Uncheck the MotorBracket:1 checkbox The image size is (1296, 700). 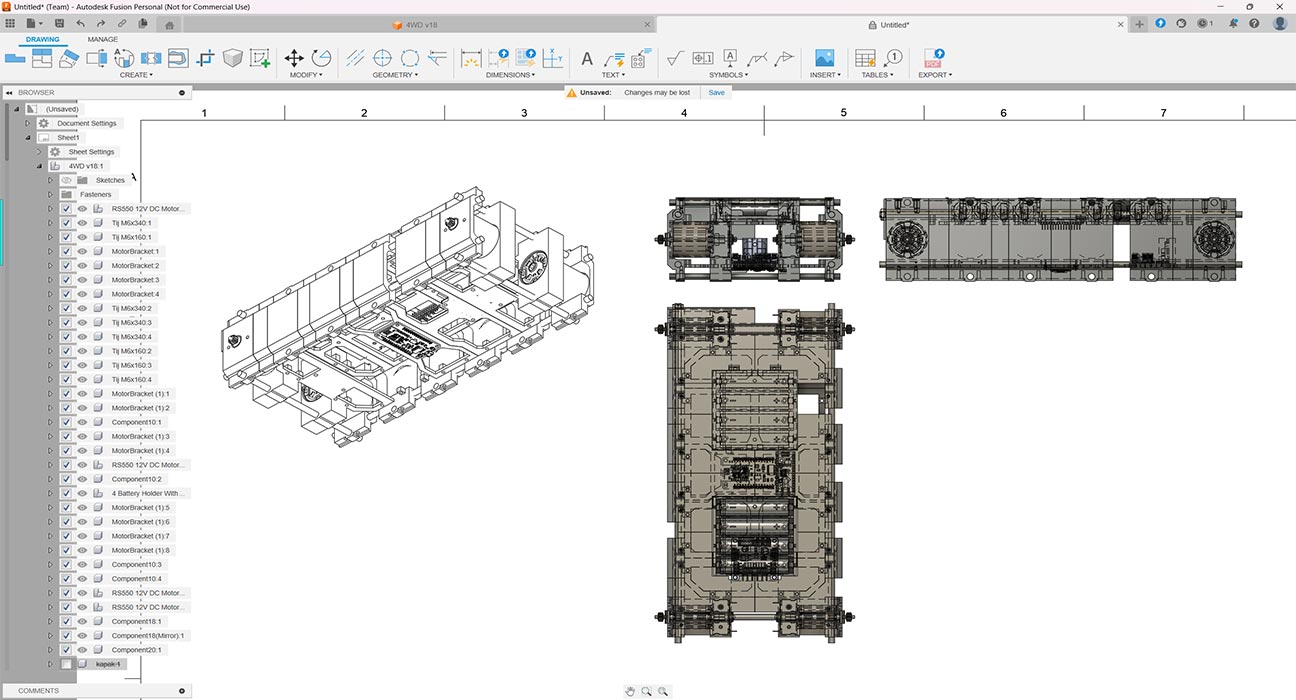[x=66, y=252]
